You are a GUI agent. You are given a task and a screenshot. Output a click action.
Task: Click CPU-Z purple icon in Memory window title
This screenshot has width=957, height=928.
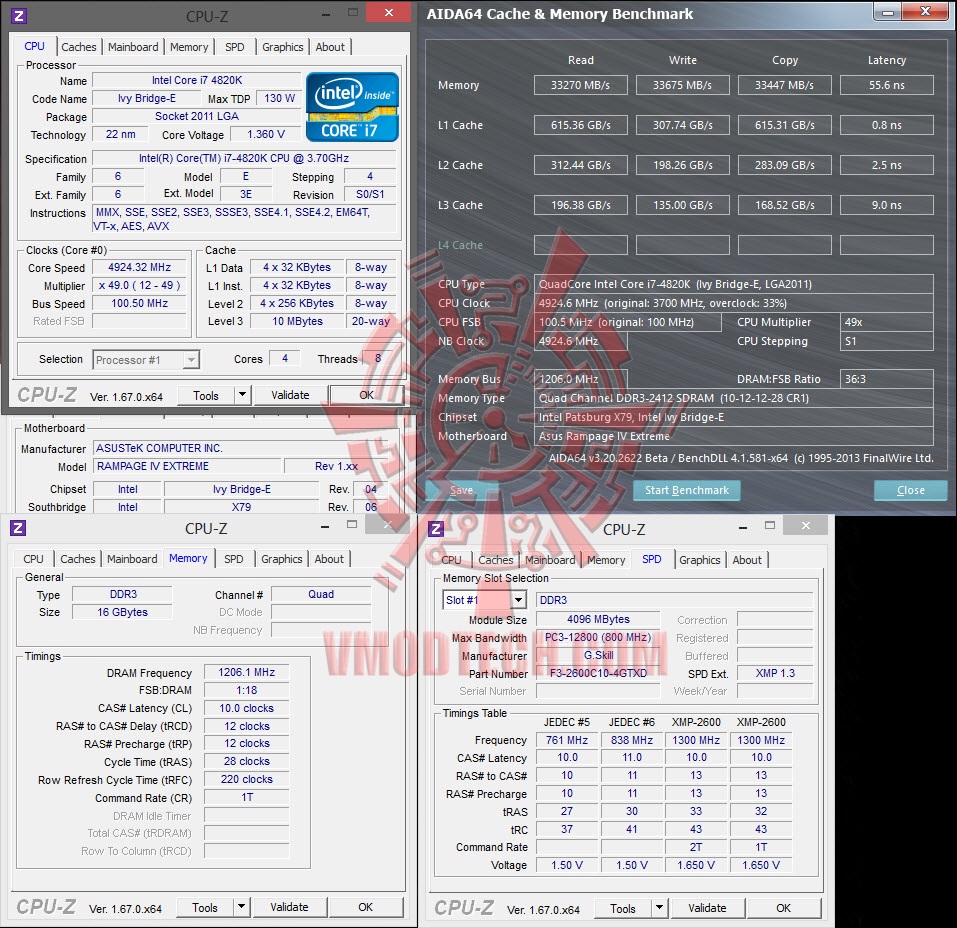pyautogui.click(x=18, y=528)
